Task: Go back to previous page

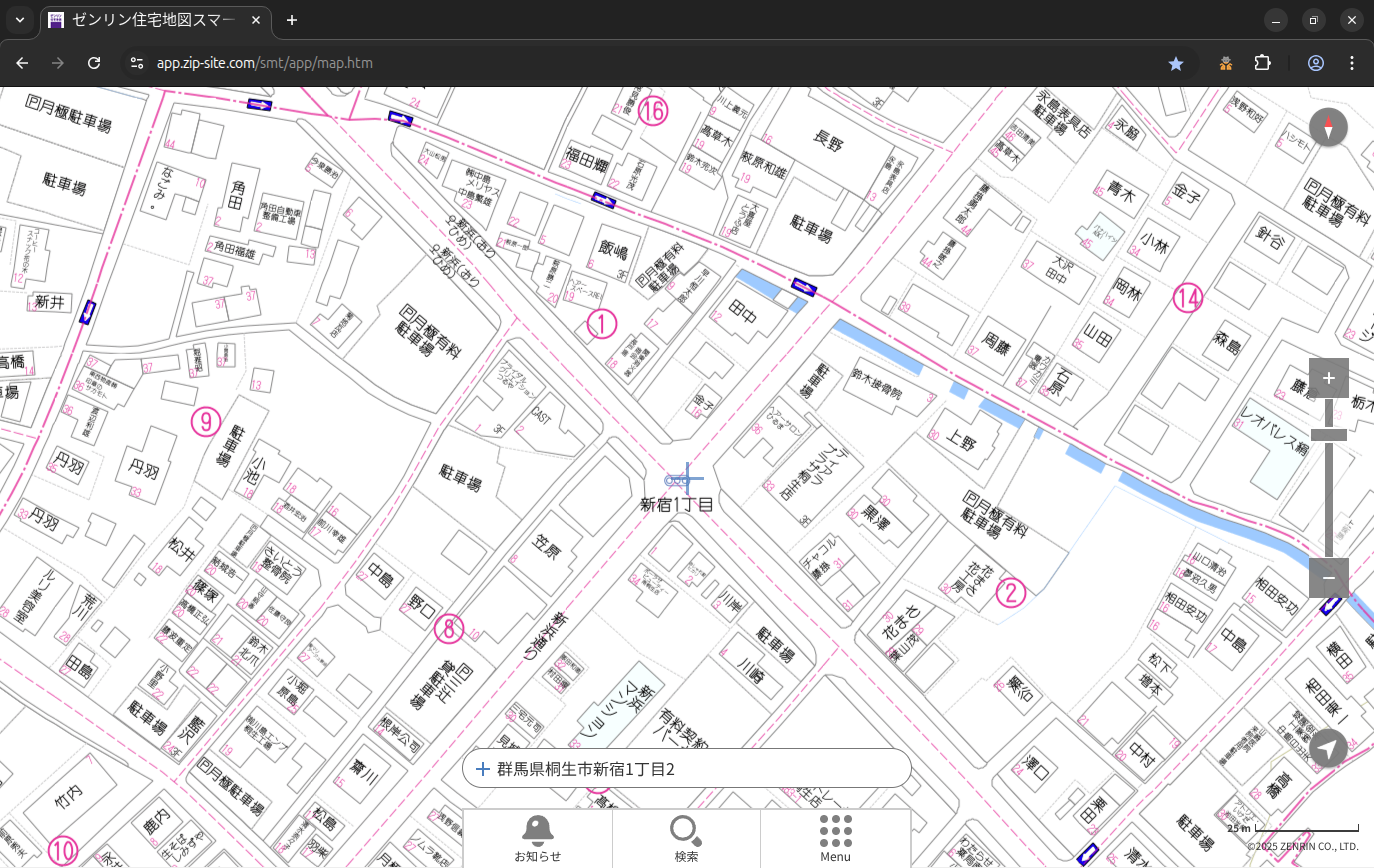Action: (22, 63)
